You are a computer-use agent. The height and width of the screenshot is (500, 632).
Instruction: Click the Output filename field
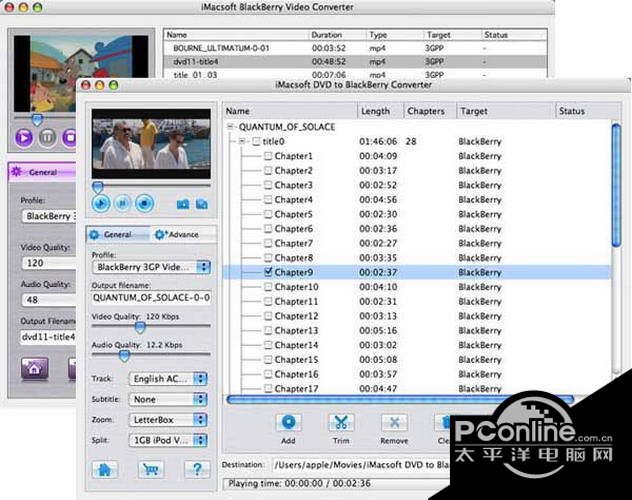(x=152, y=298)
